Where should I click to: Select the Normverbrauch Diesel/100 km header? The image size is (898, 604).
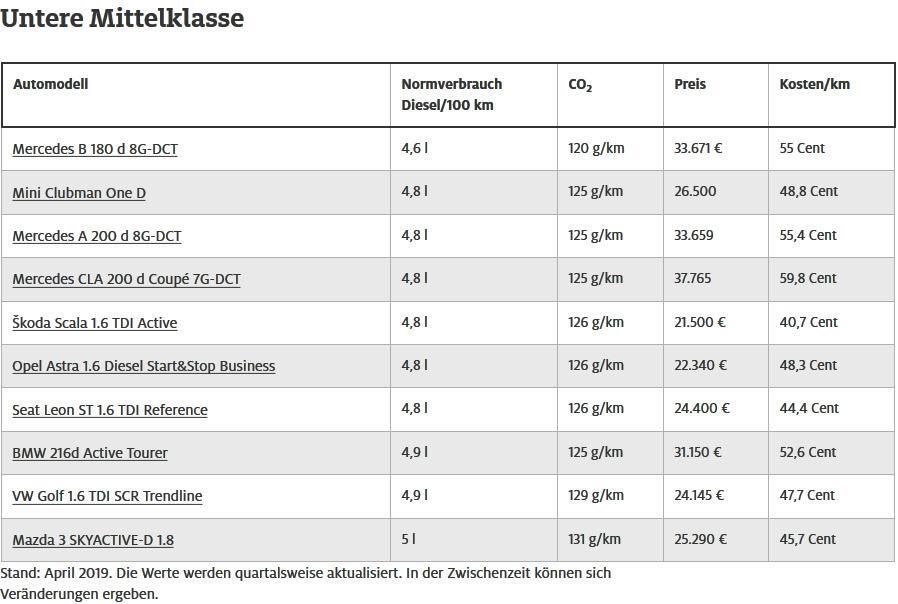click(x=451, y=94)
